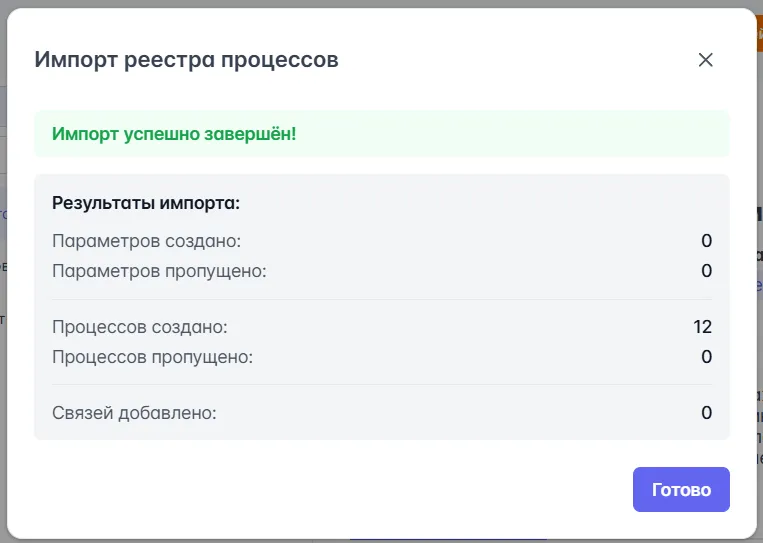The width and height of the screenshot is (763, 543).
Task: Select the "Связей добавлено:" label
Action: click(x=134, y=412)
